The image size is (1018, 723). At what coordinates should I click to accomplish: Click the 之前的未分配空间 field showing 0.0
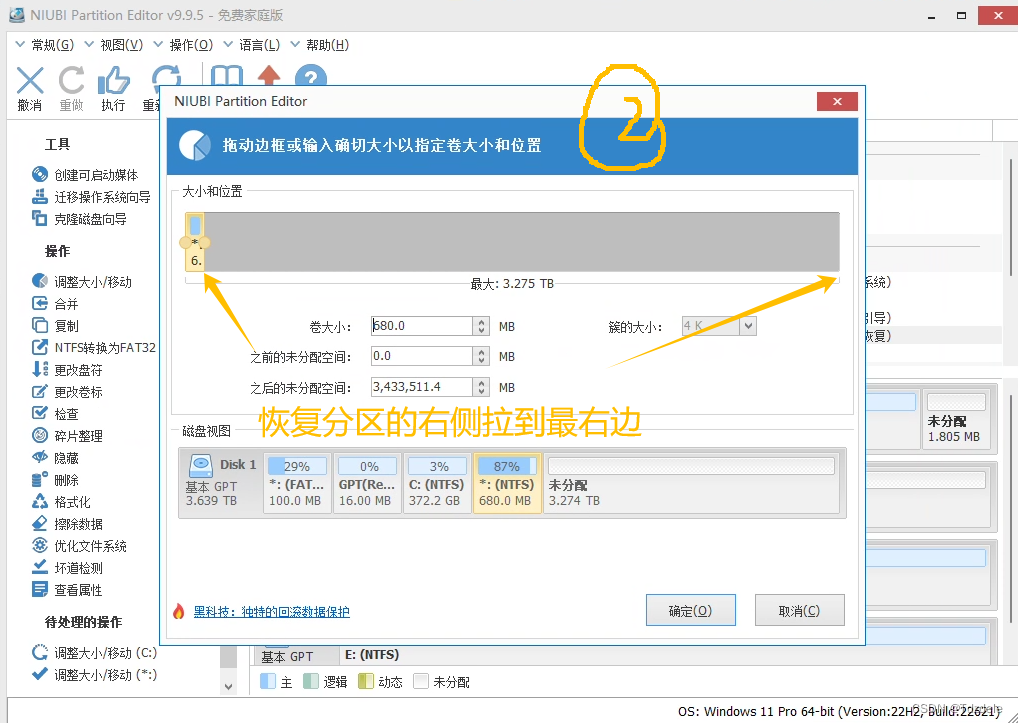click(x=422, y=356)
